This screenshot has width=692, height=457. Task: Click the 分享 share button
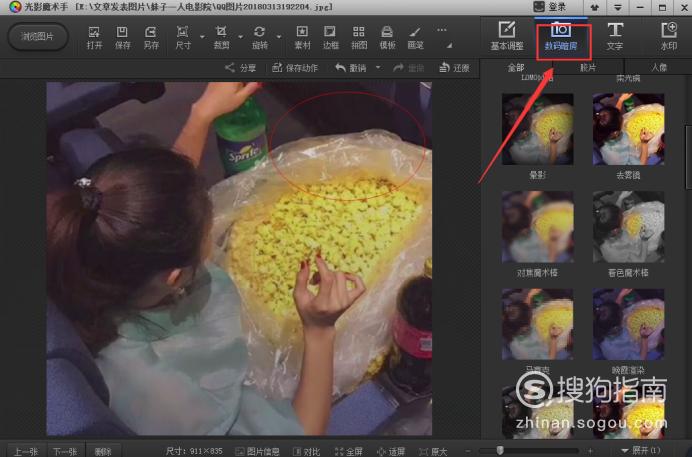click(x=241, y=67)
